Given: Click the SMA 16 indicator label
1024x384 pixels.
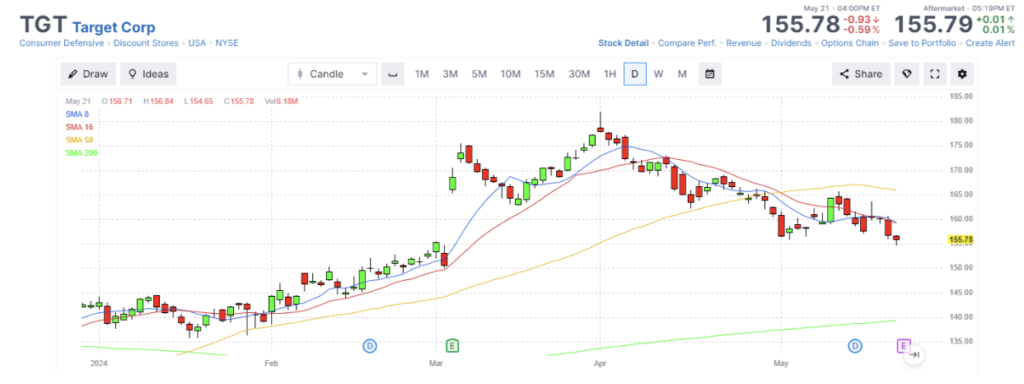Looking at the screenshot, I should [x=79, y=127].
